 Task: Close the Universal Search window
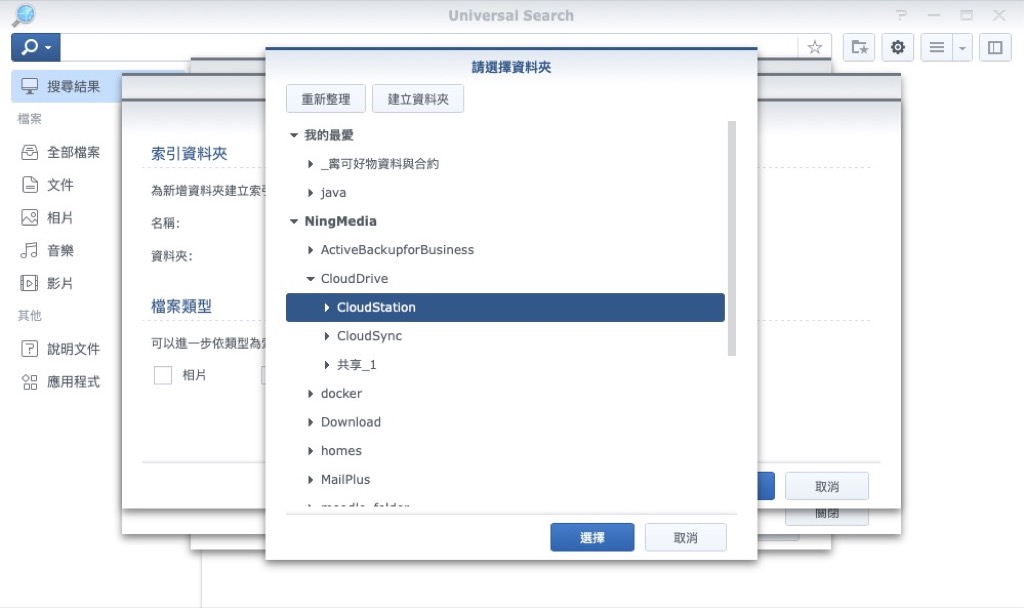pyautogui.click(x=999, y=15)
